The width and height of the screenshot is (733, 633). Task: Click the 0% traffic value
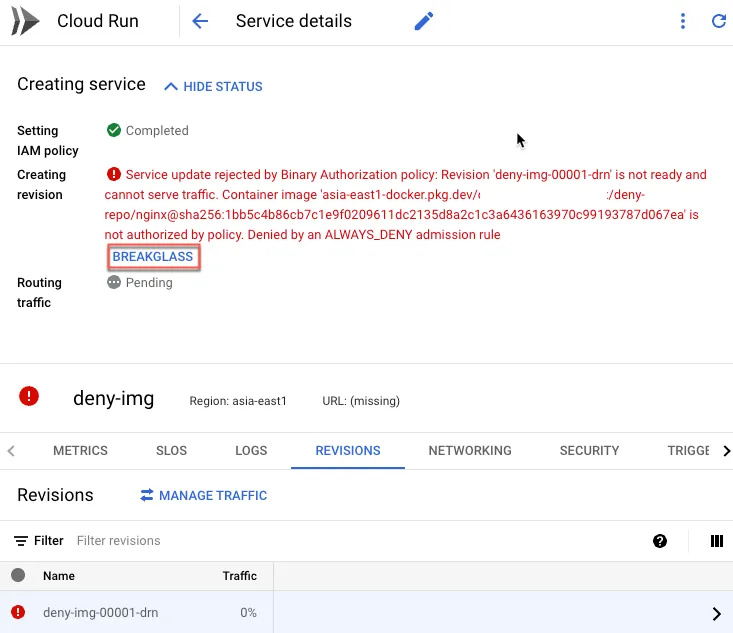(x=248, y=612)
